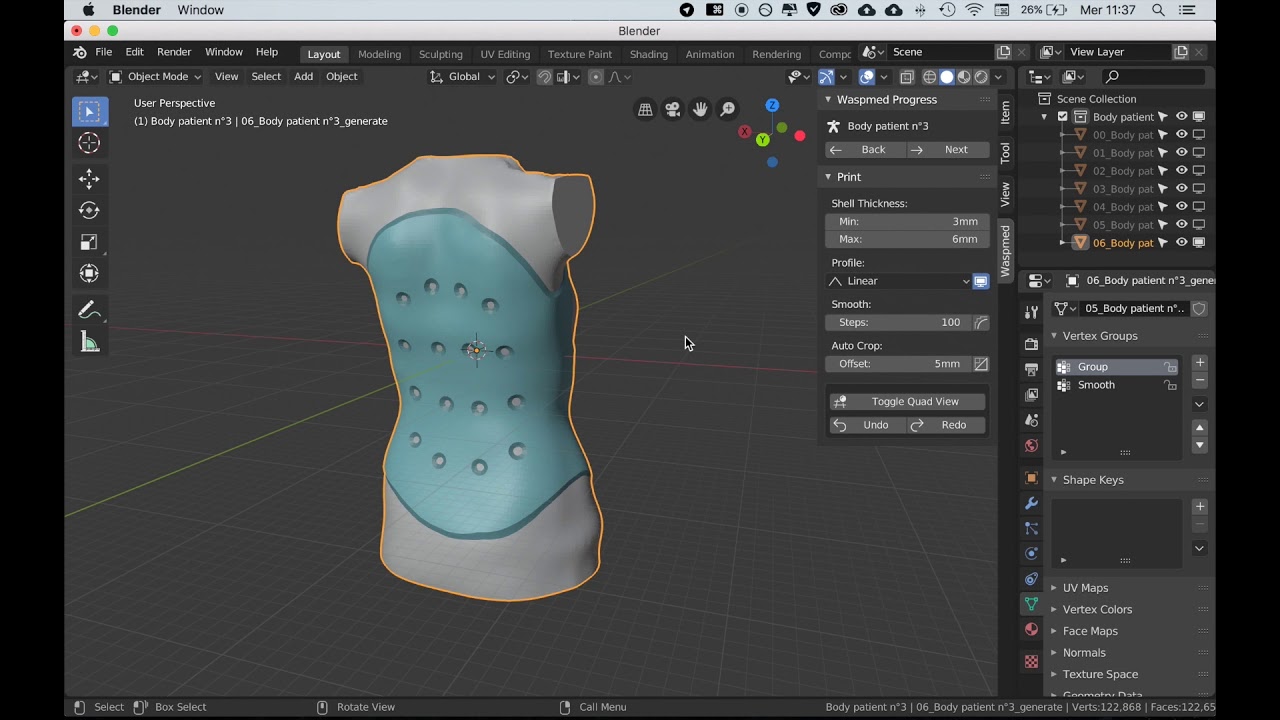Click the Cursor tool icon
Screen dimensions: 1280x720
[89, 143]
